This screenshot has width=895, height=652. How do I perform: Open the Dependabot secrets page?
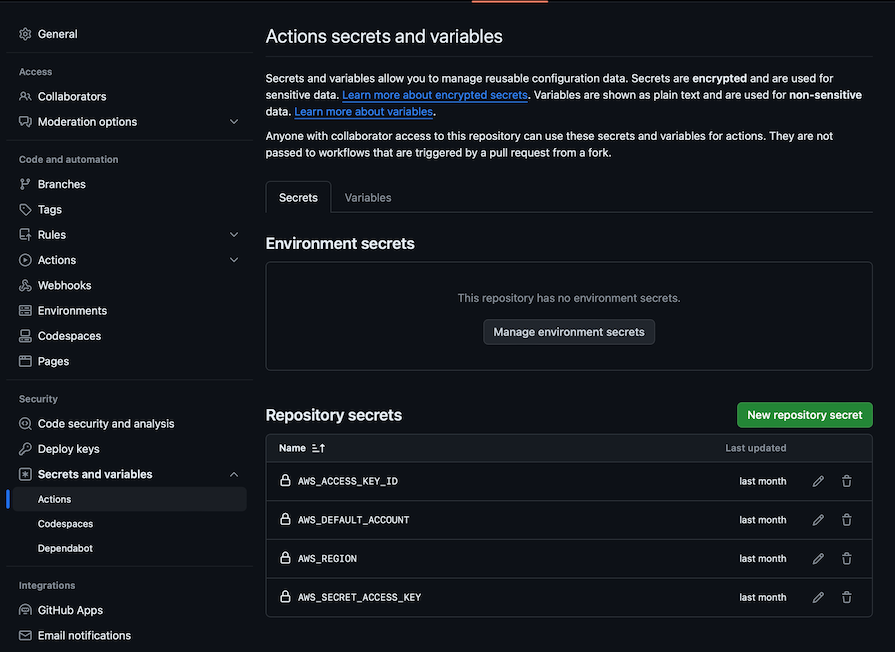64,547
